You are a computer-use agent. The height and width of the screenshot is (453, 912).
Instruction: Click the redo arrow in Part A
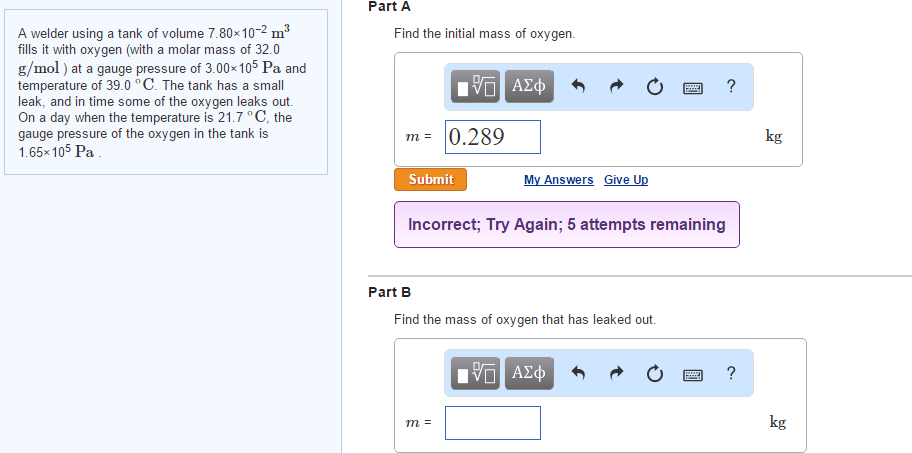[616, 87]
